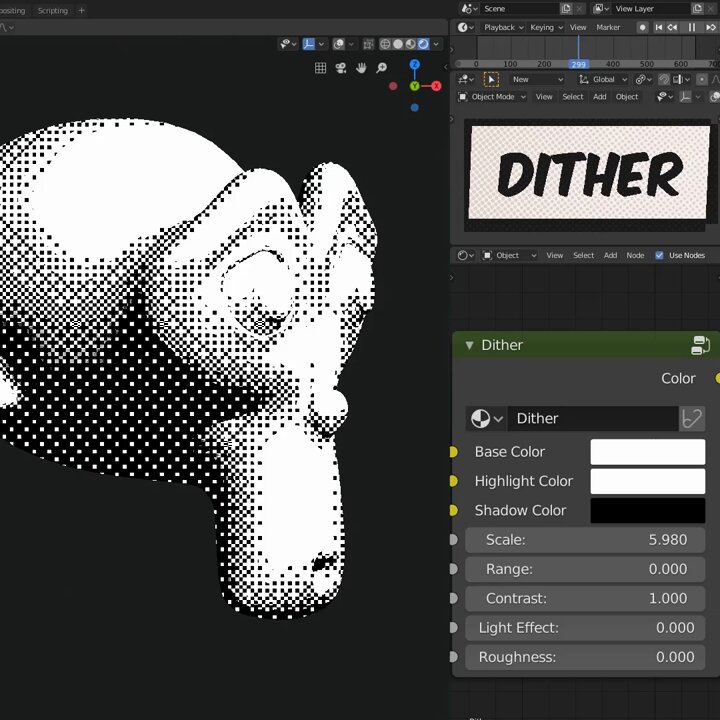Image resolution: width=720 pixels, height=720 pixels.
Task: Click the Dither material name field
Action: coord(593,418)
